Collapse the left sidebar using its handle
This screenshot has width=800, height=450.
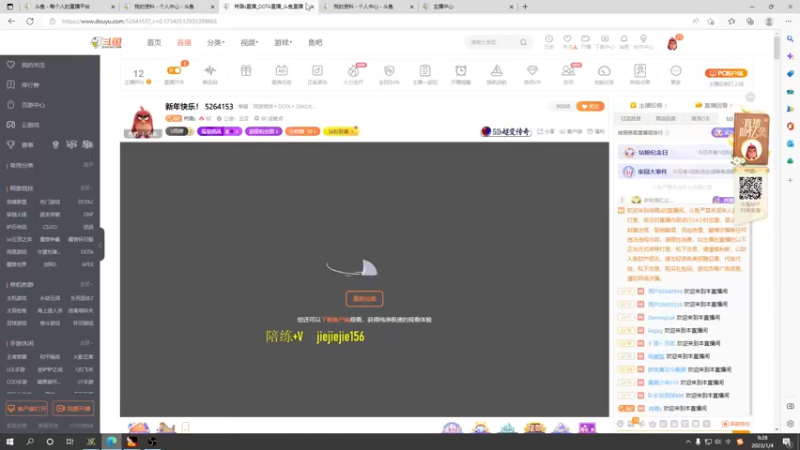point(101,244)
